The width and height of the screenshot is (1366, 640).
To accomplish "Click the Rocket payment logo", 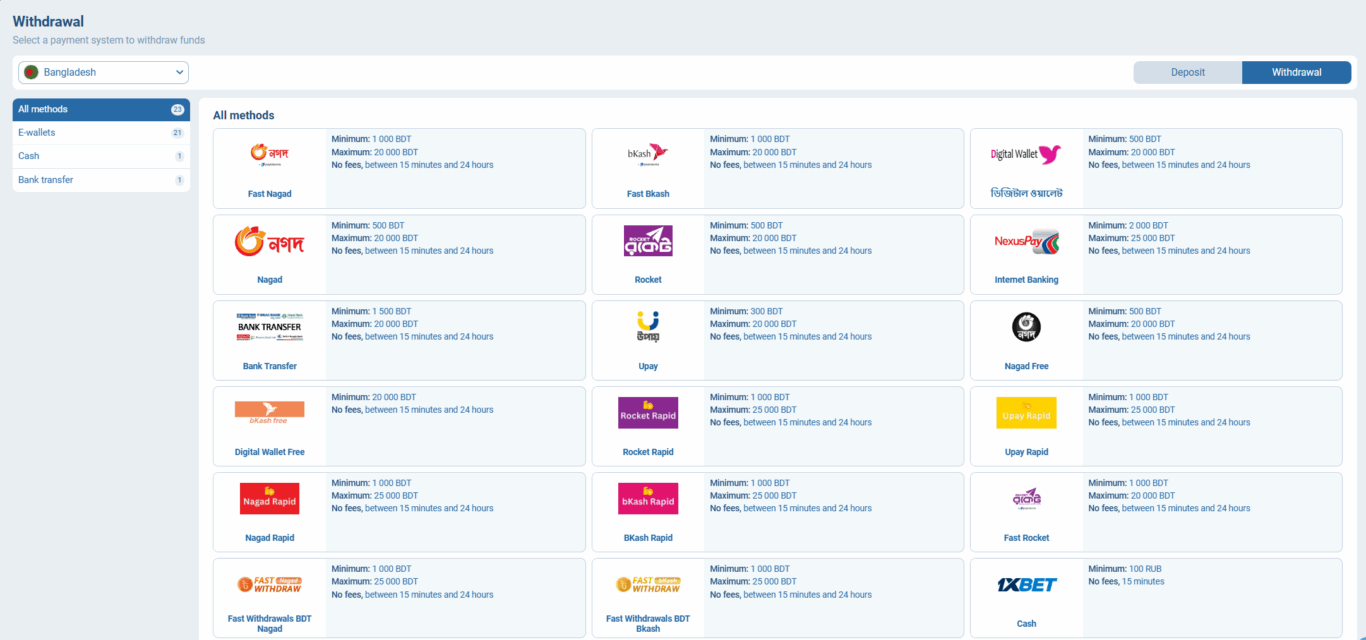I will pos(647,241).
